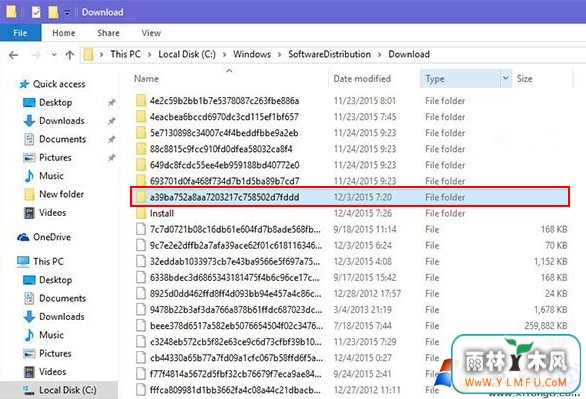Click pin icon beside Desktop
Screen dimensions: 586x399
coord(111,102)
